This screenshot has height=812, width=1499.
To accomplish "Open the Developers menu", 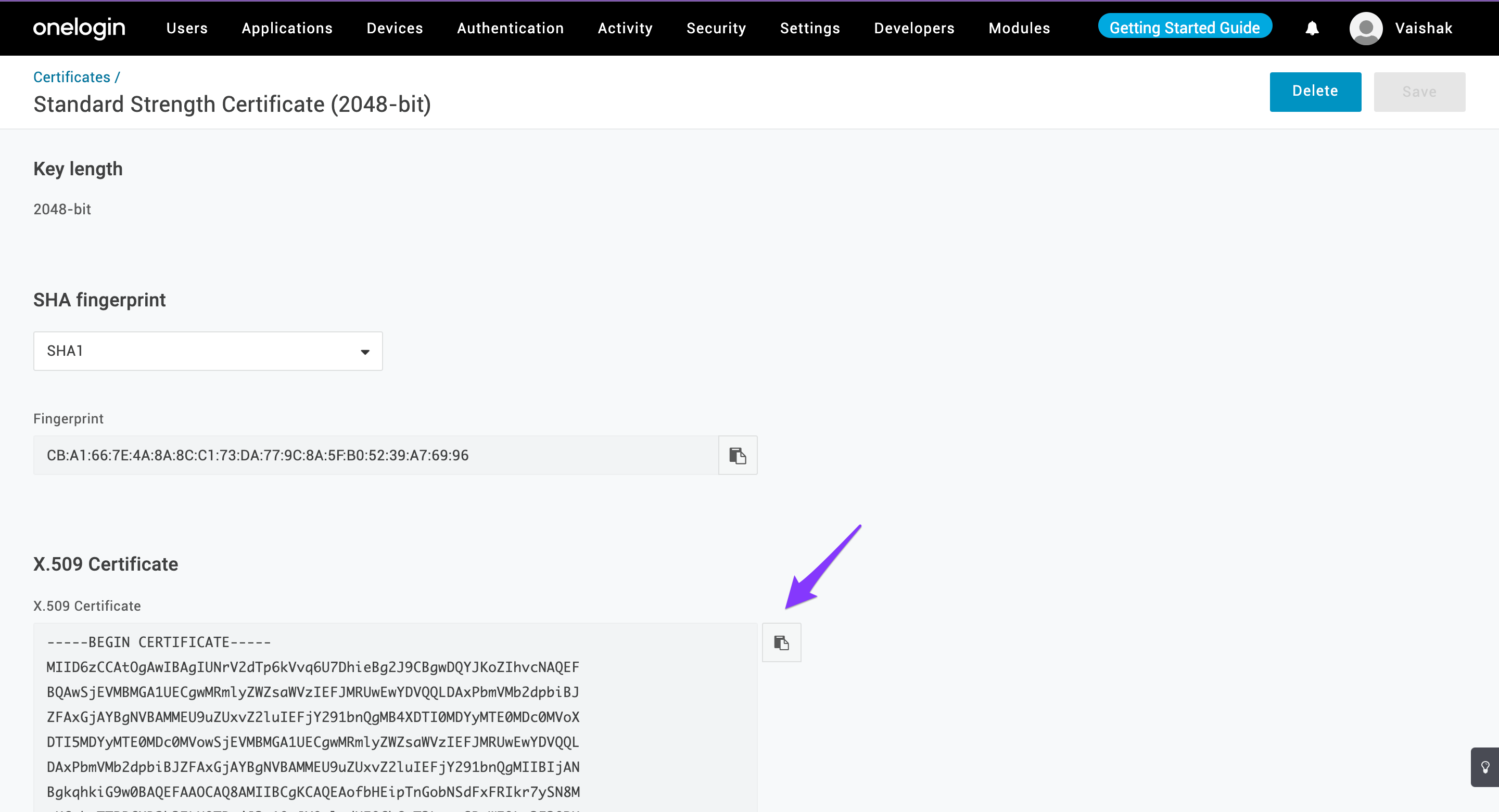I will click(x=913, y=28).
